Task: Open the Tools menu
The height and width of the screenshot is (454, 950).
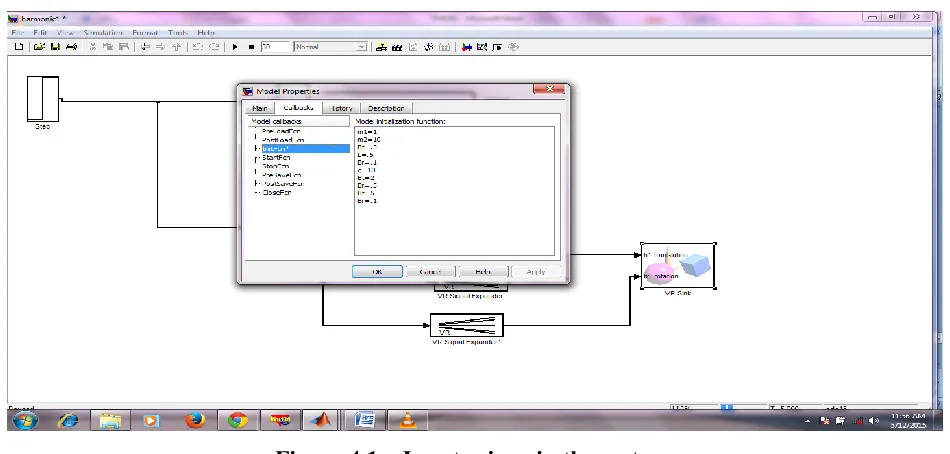Action: pyautogui.click(x=178, y=33)
